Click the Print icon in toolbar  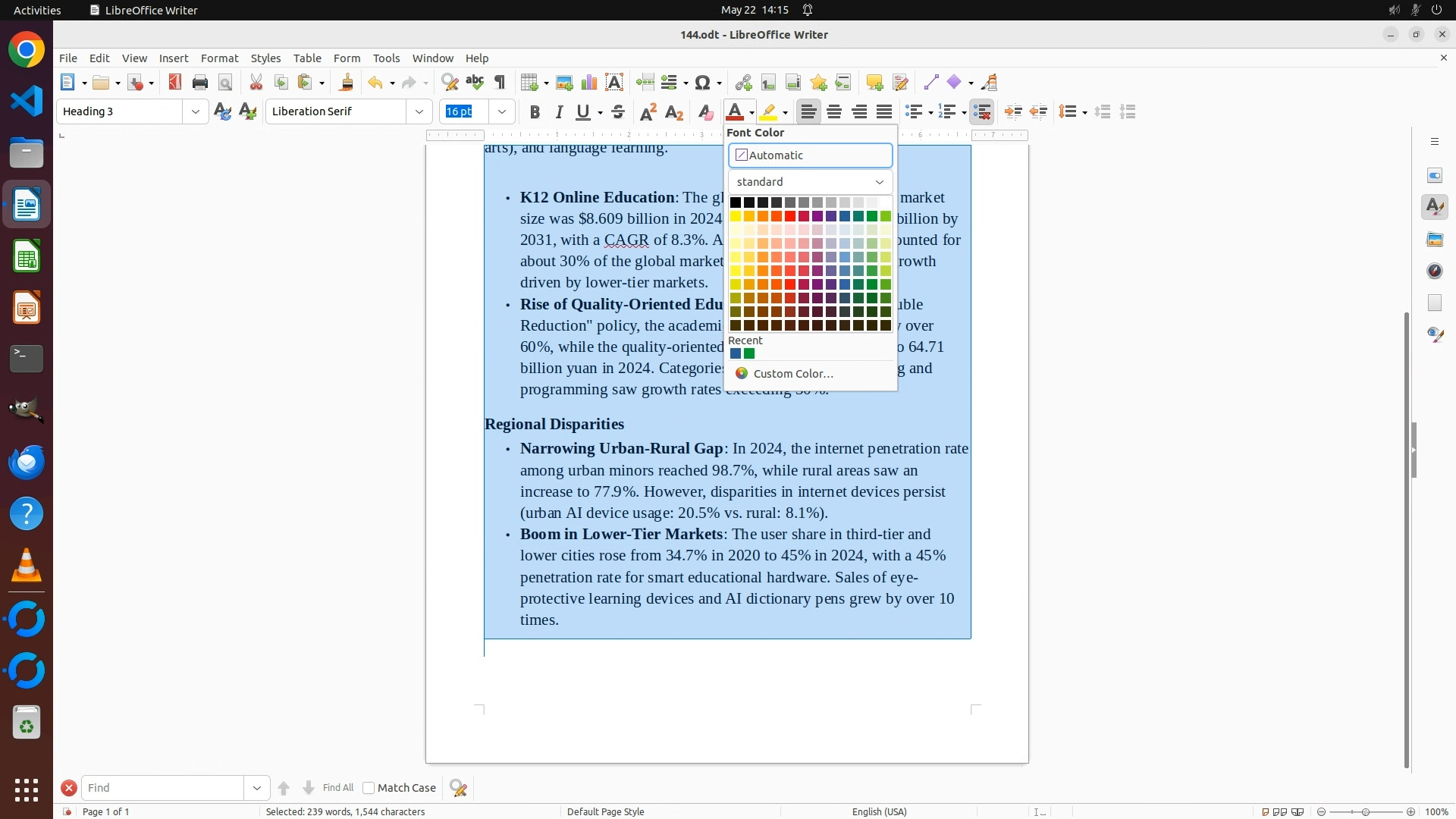tap(200, 83)
